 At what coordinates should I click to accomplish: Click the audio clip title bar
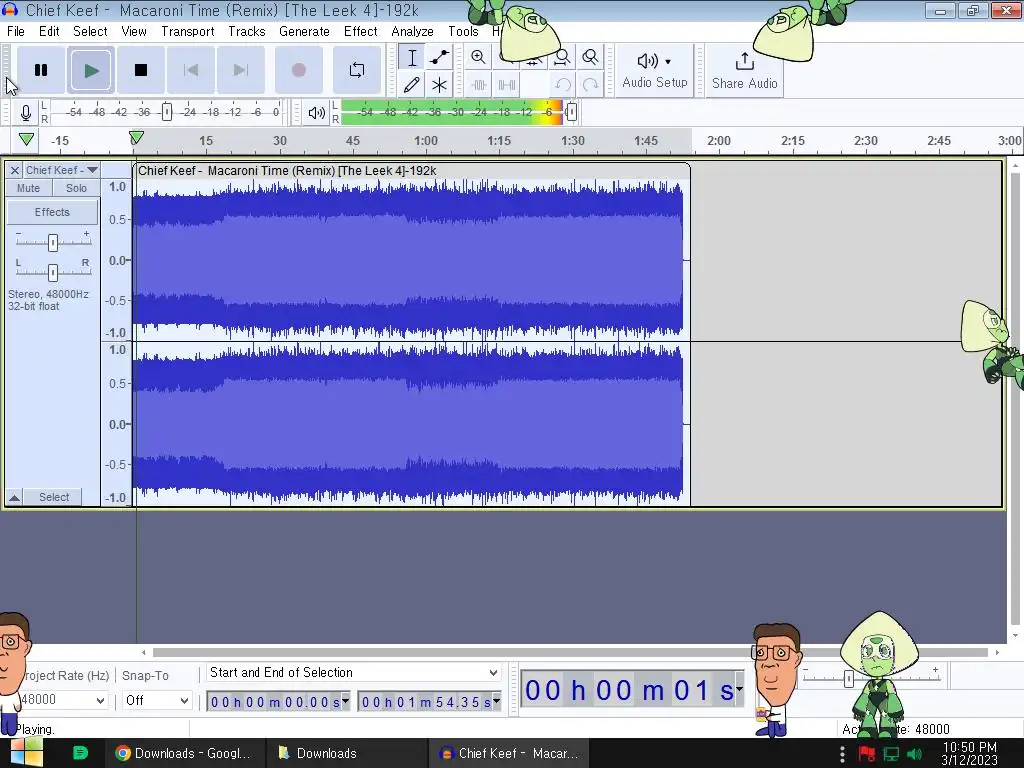coord(411,170)
